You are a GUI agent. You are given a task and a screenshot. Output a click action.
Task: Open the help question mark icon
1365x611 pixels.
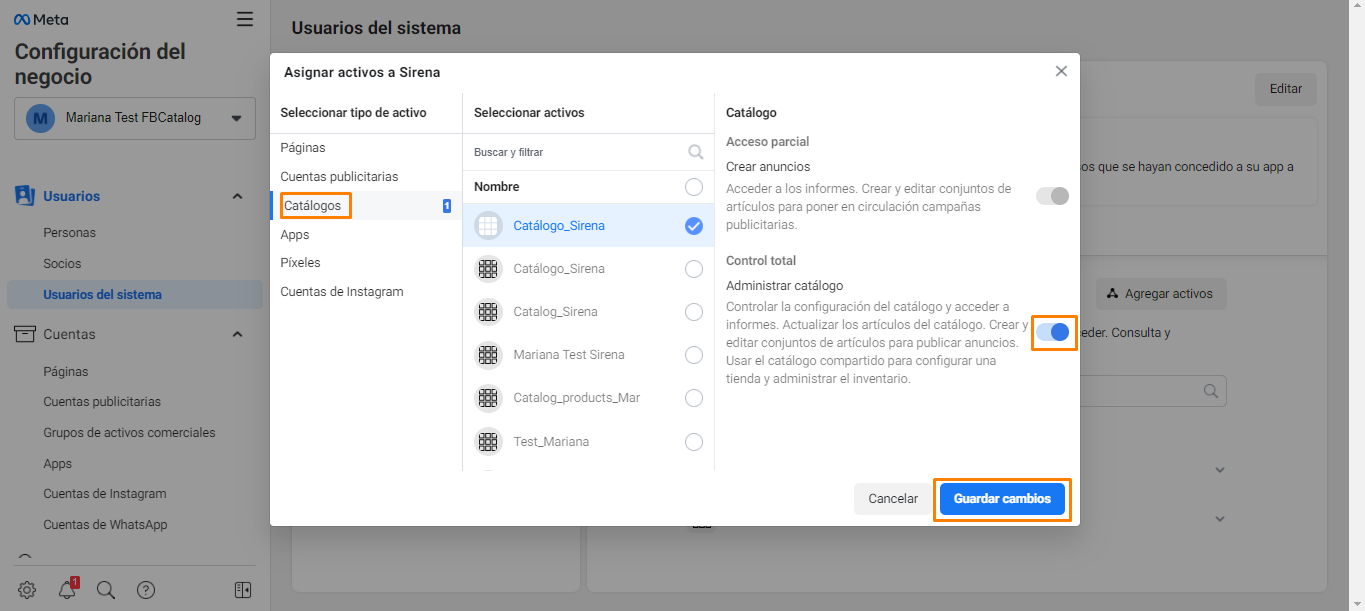(146, 589)
